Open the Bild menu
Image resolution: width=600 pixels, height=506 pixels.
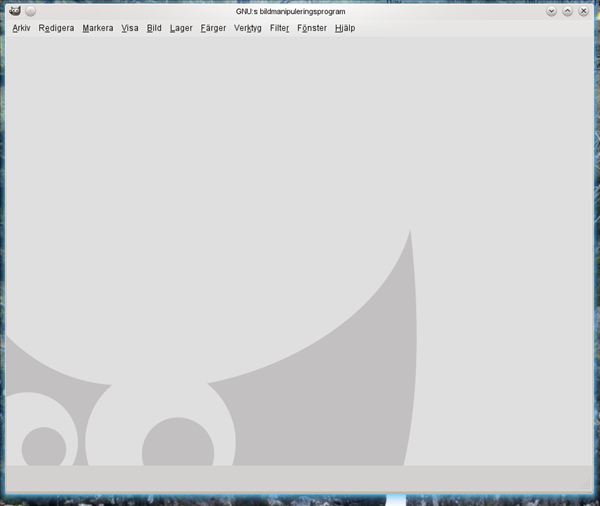pyautogui.click(x=154, y=28)
